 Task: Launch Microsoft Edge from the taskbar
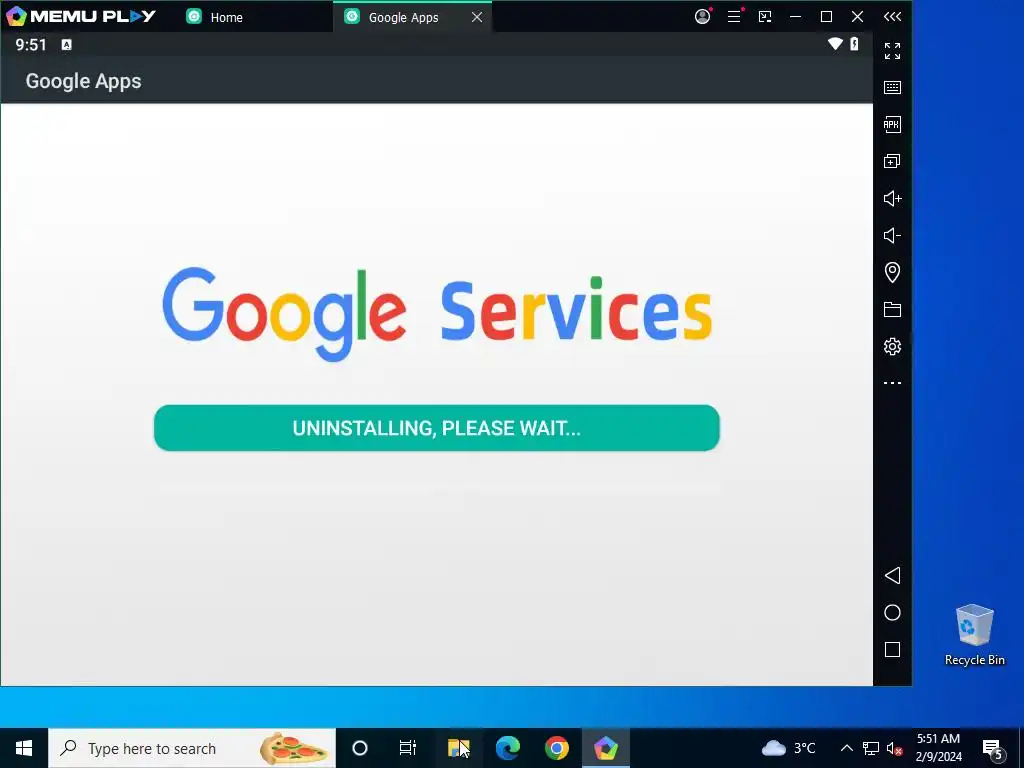pyautogui.click(x=507, y=748)
